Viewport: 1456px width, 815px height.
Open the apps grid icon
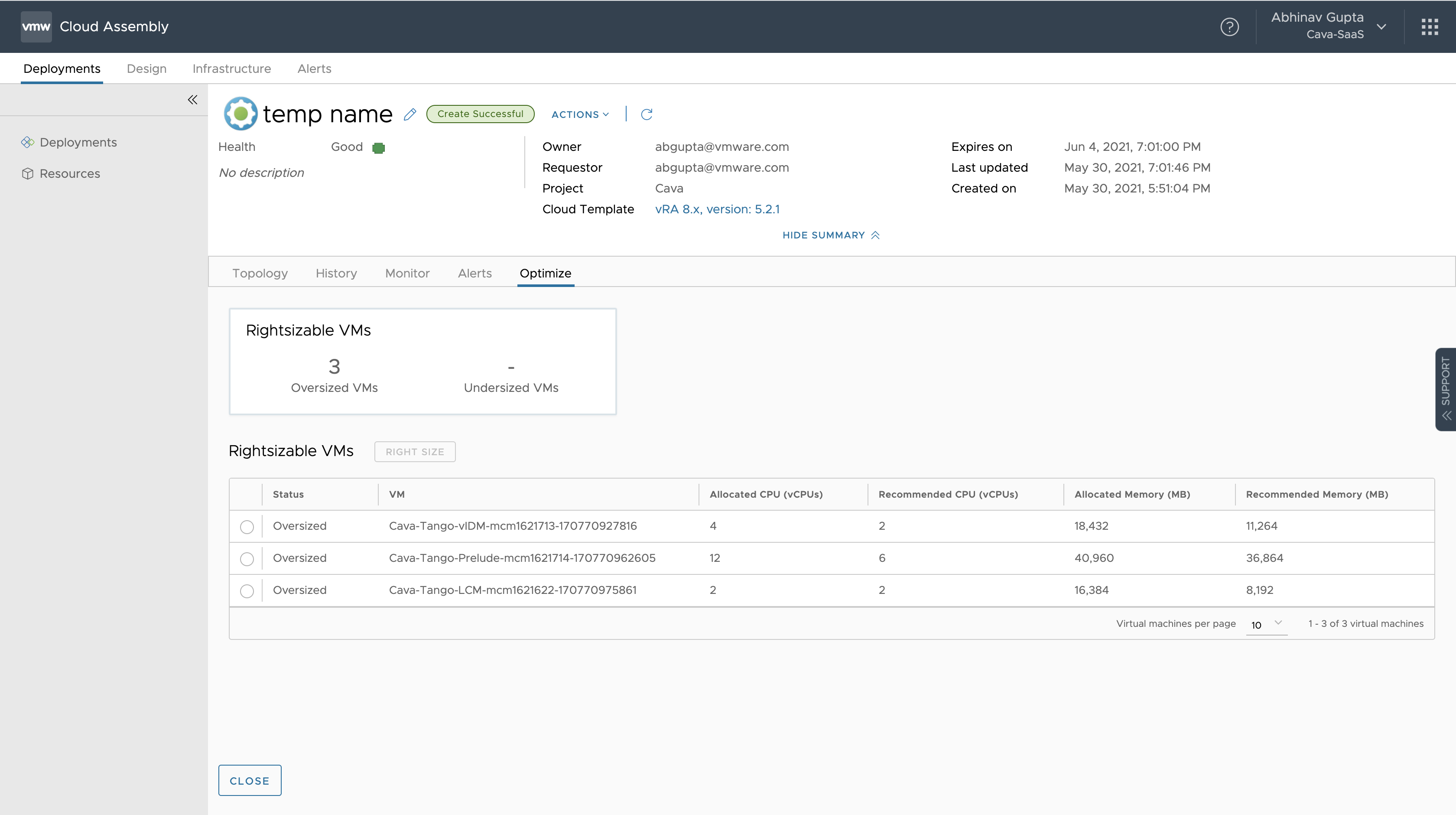(1430, 26)
